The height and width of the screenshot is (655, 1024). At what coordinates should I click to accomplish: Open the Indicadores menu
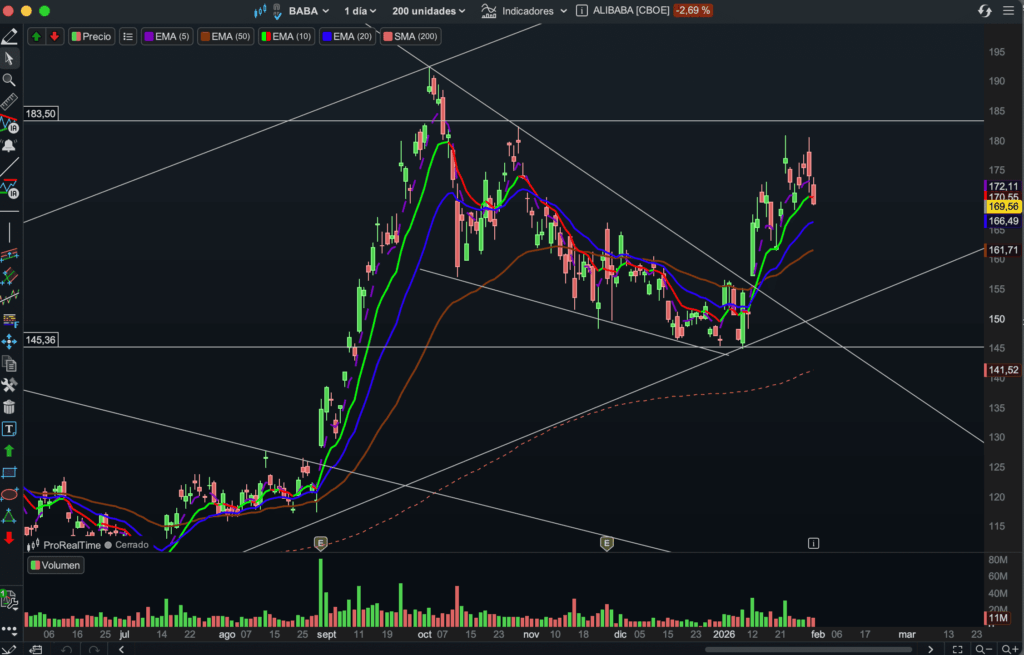pyautogui.click(x=524, y=11)
